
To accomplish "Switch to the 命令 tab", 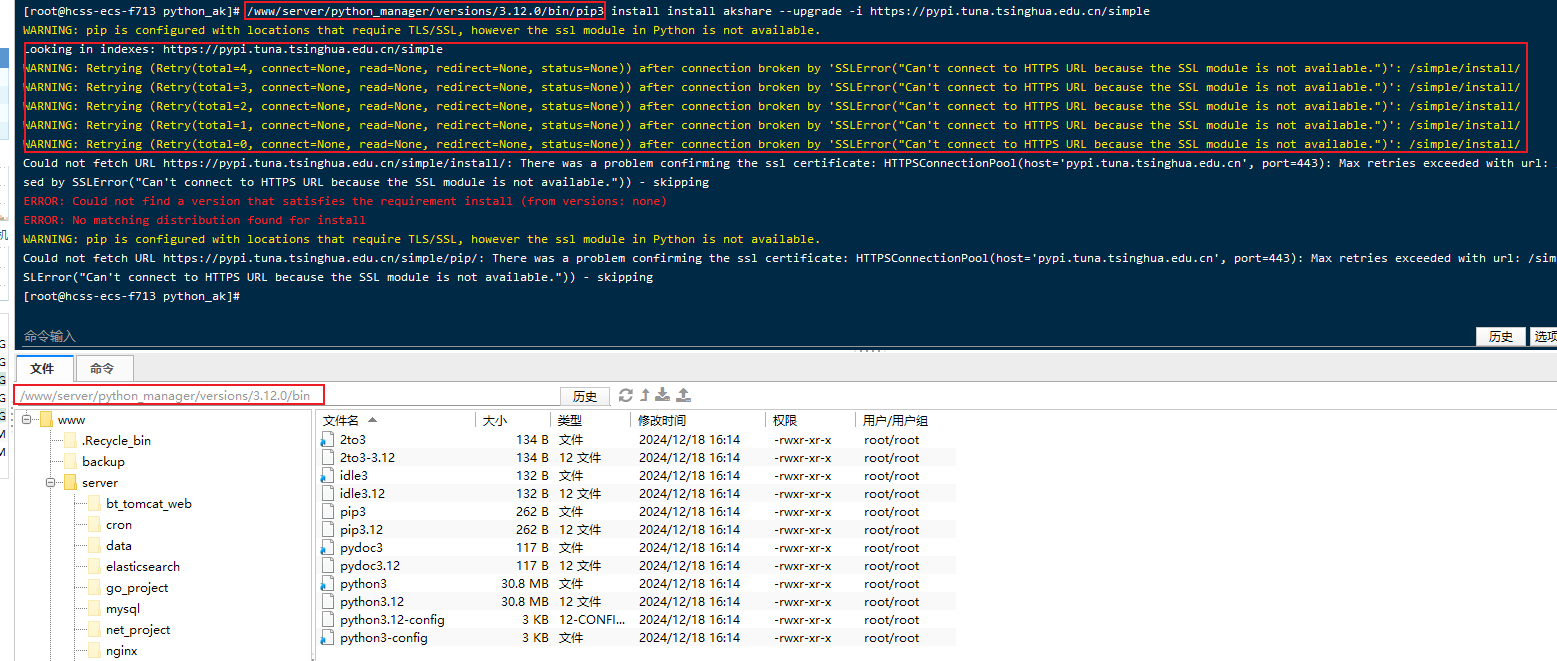I will [x=103, y=369].
